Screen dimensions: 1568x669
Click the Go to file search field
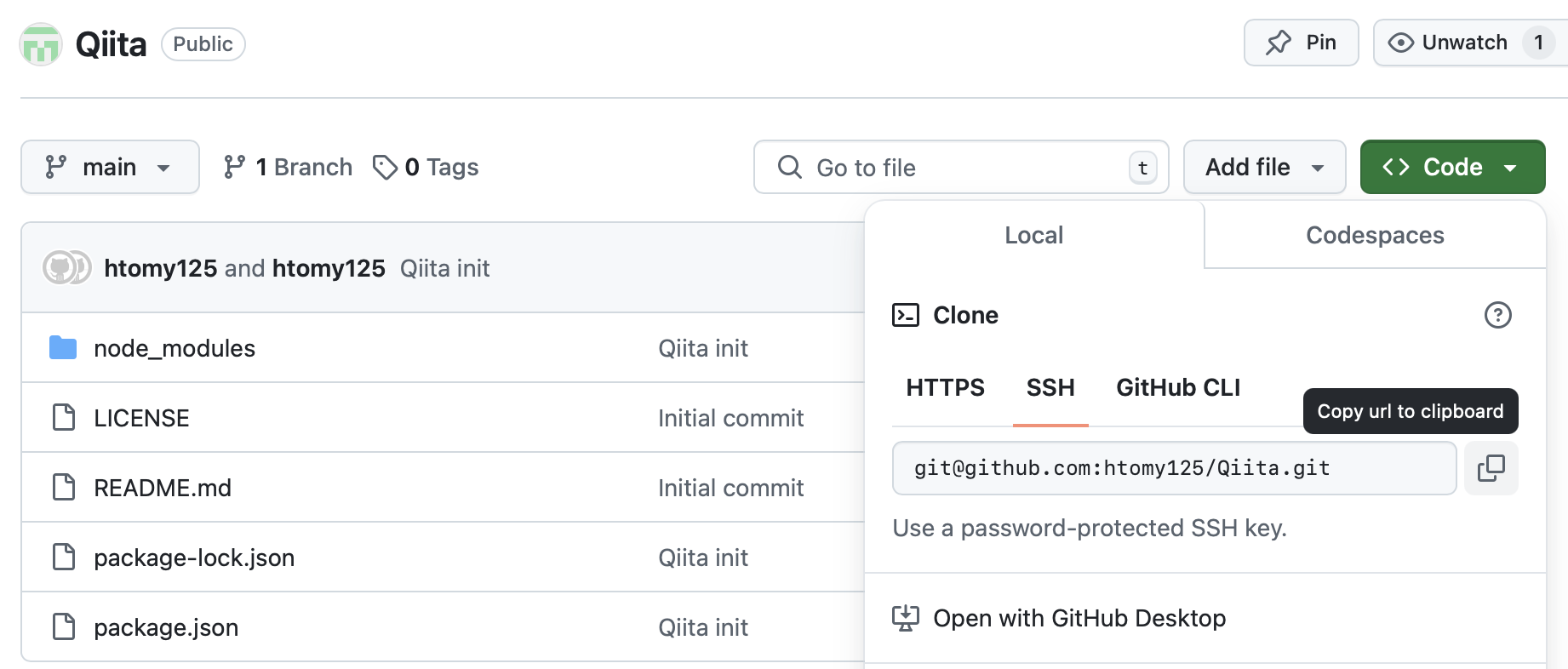coord(961,167)
